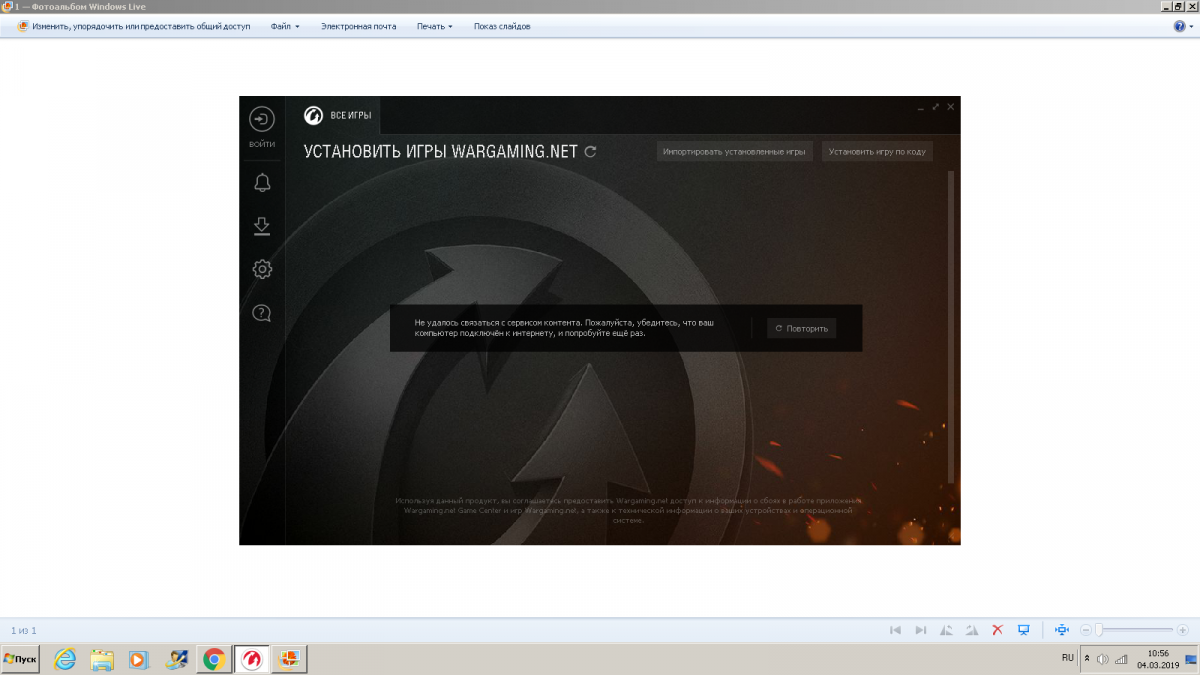This screenshot has height=675, width=1200.
Task: Switch to Wargaming Game Center in taskbar
Action: 251,659
